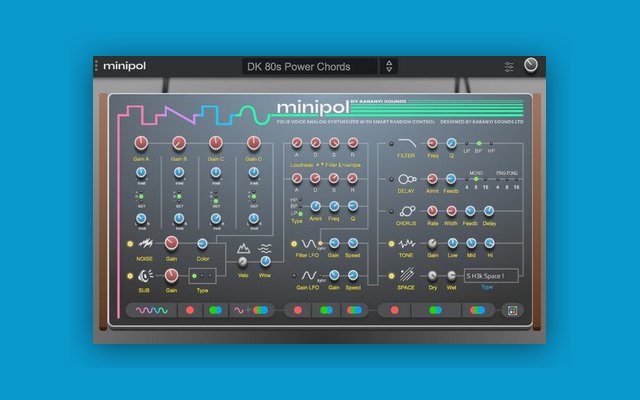Viewport: 640px width, 400px height.
Task: Click the Loudness / Filter Envelope arrows
Action: 320,164
